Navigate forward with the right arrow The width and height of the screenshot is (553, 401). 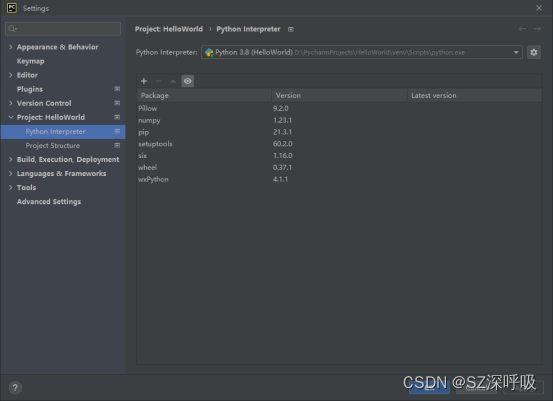[537, 29]
